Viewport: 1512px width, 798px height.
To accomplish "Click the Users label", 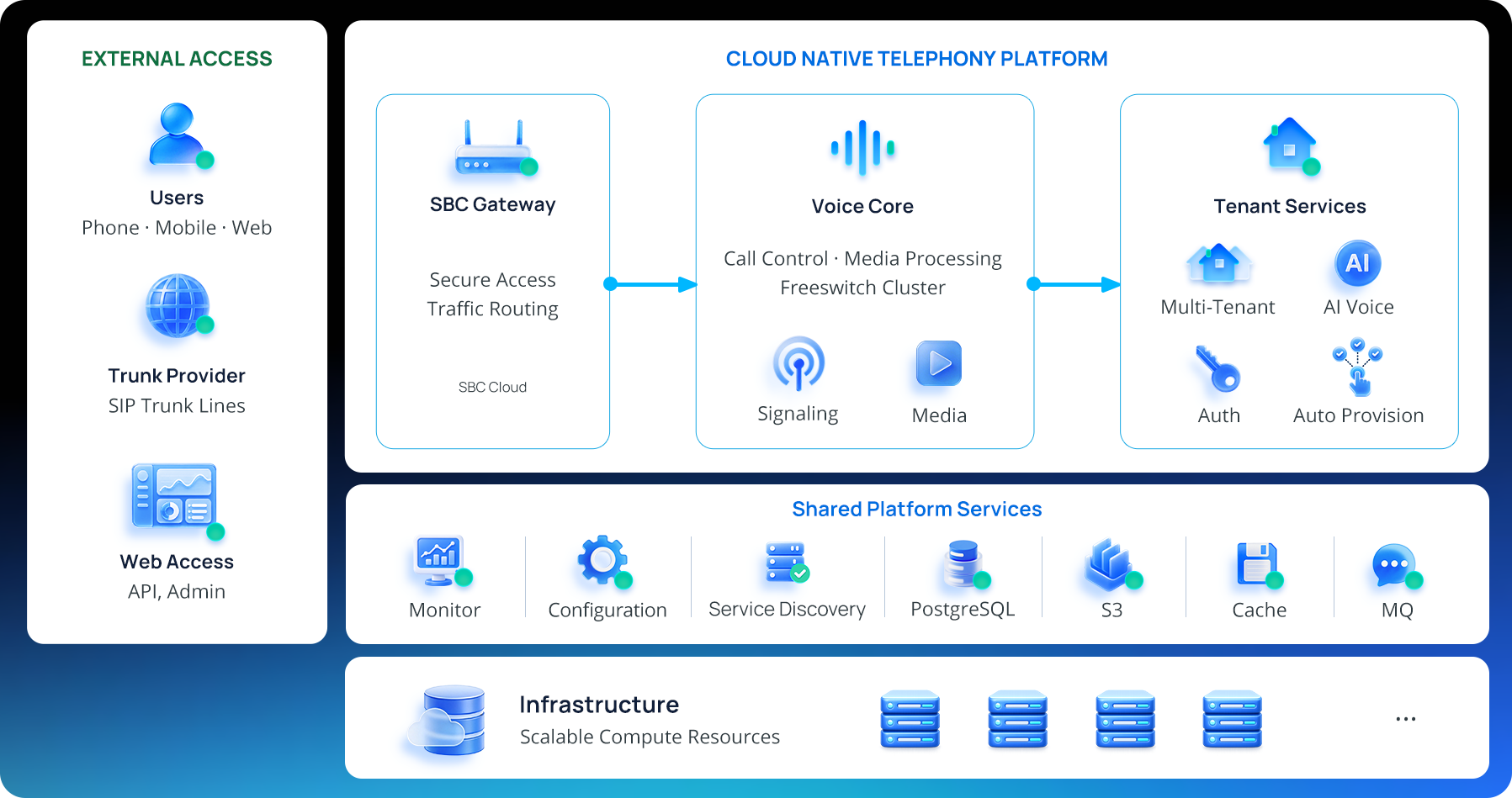I will click(177, 198).
